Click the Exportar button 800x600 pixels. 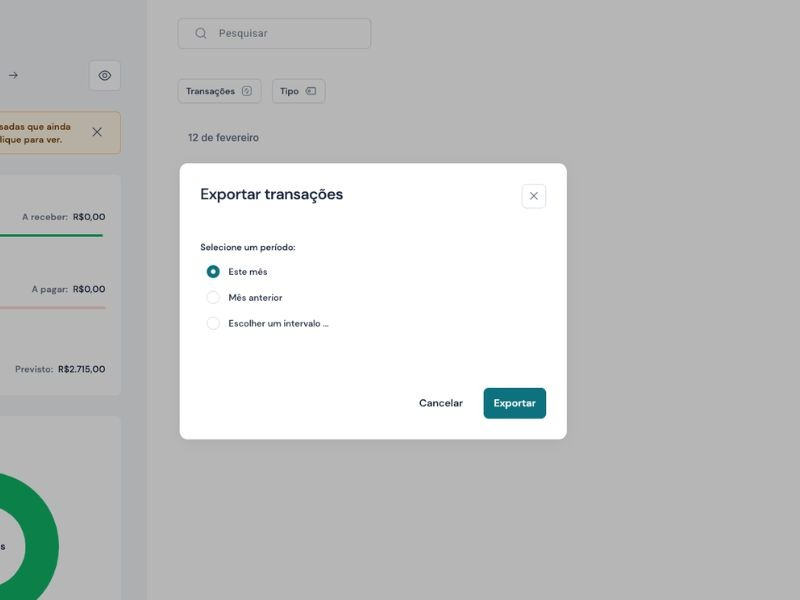[x=514, y=403]
